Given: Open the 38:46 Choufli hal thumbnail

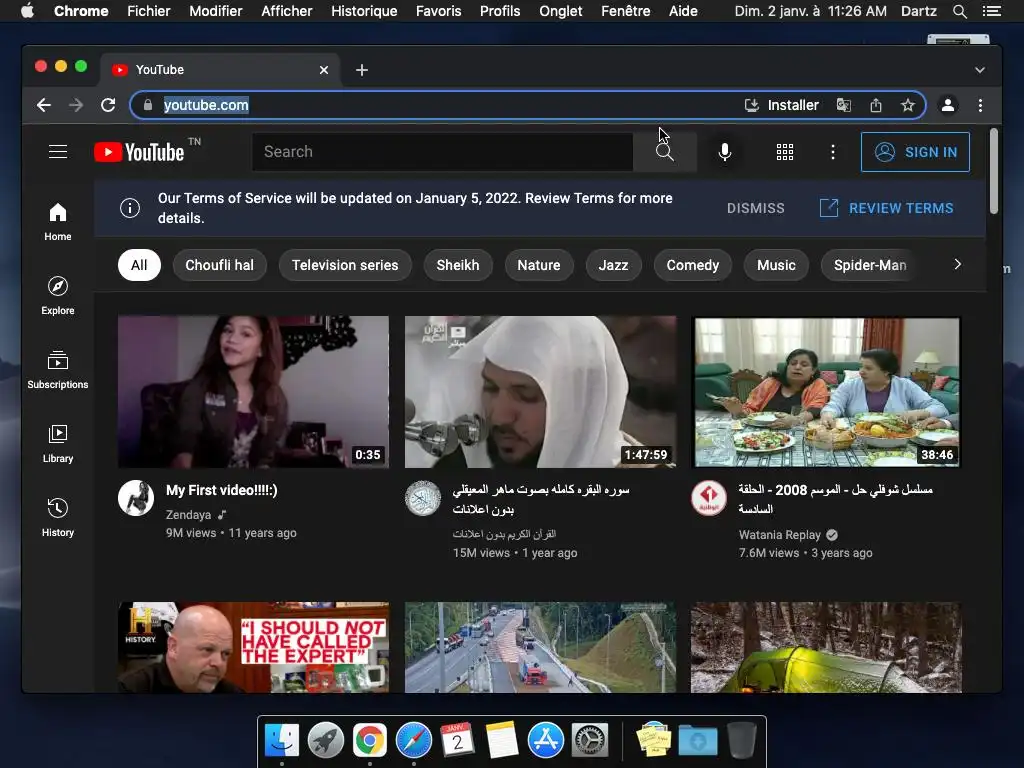Looking at the screenshot, I should [827, 392].
